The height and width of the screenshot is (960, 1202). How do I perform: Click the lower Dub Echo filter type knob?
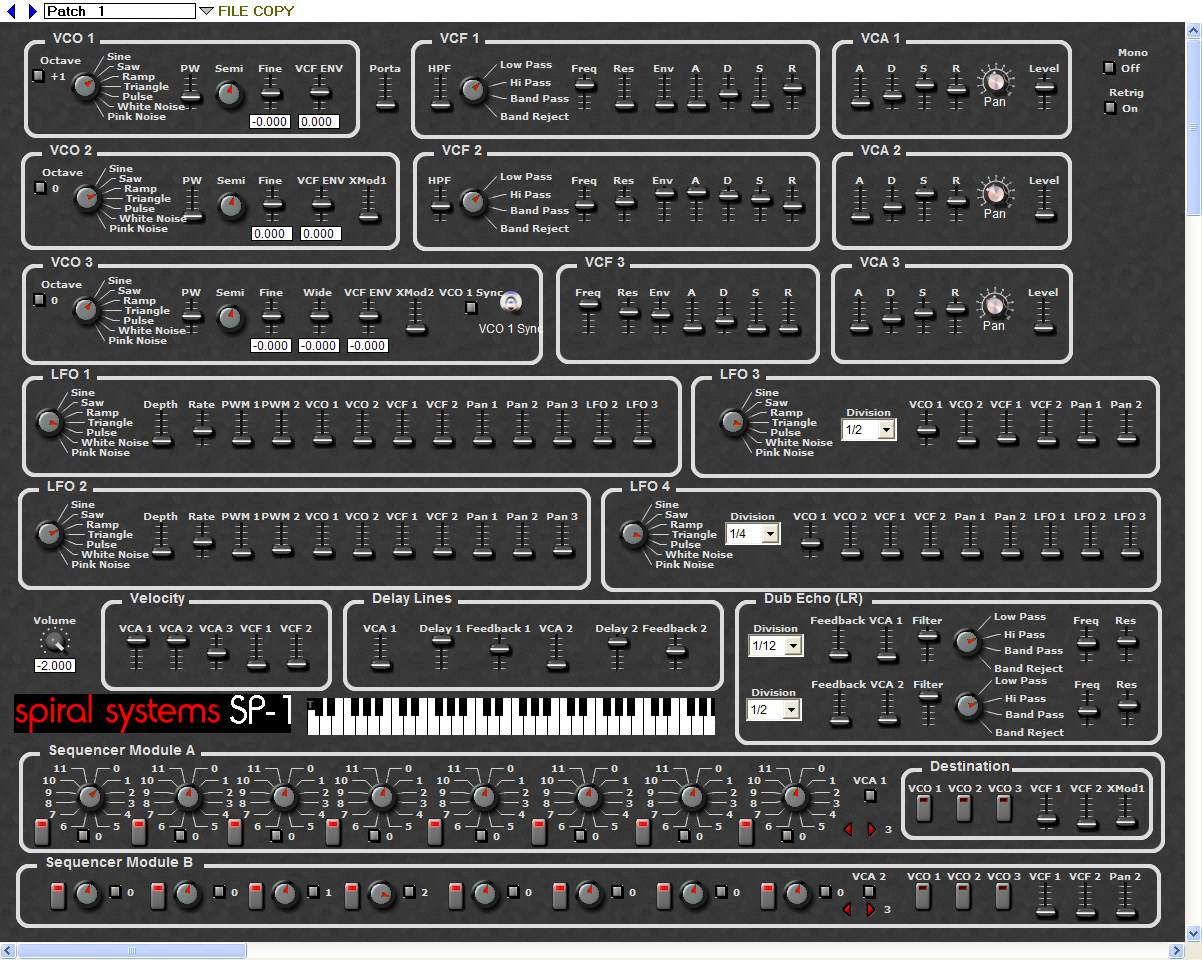click(967, 706)
